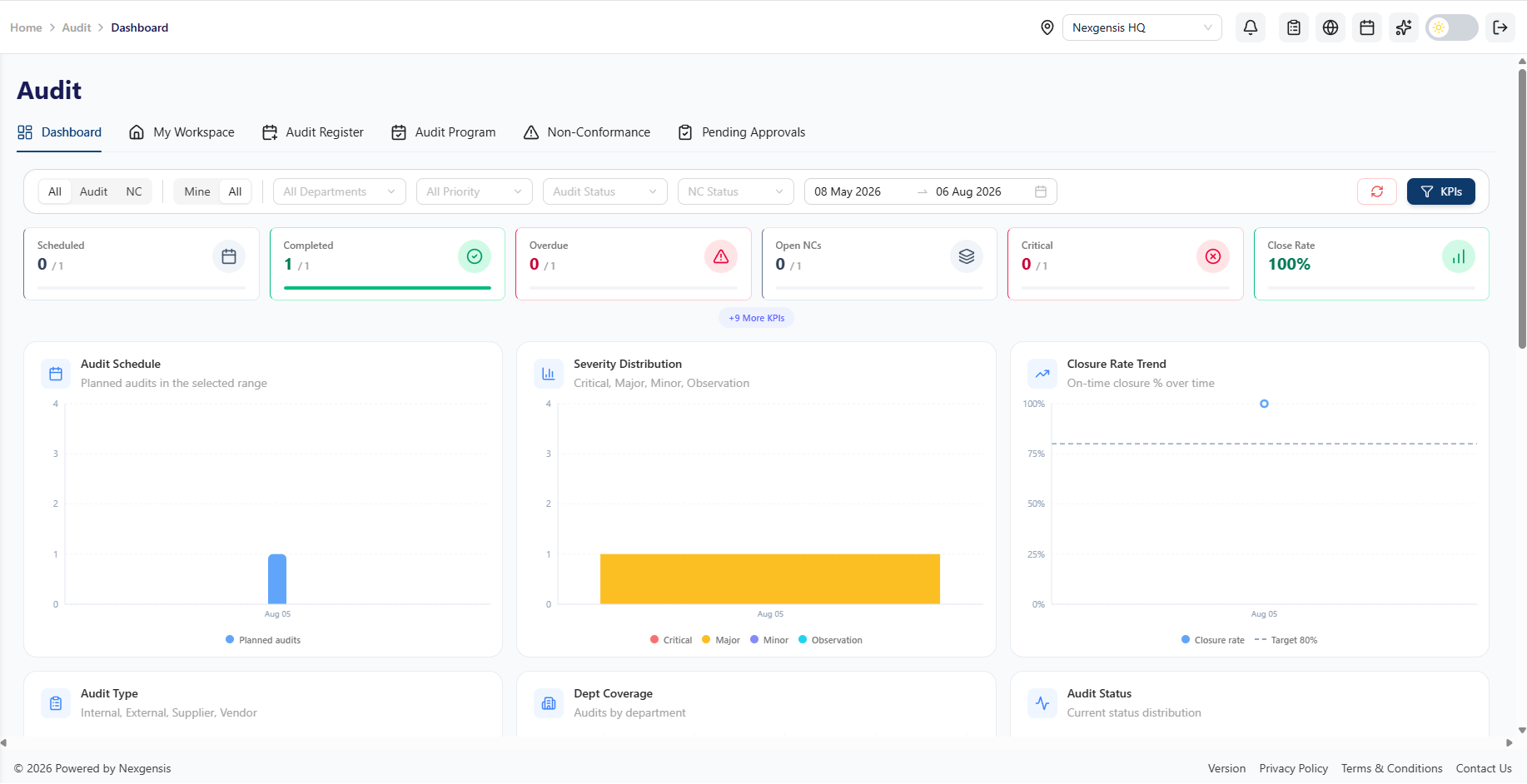This screenshot has height=784, width=1527.
Task: Toggle the light/dark theme switch
Action: point(1452,27)
